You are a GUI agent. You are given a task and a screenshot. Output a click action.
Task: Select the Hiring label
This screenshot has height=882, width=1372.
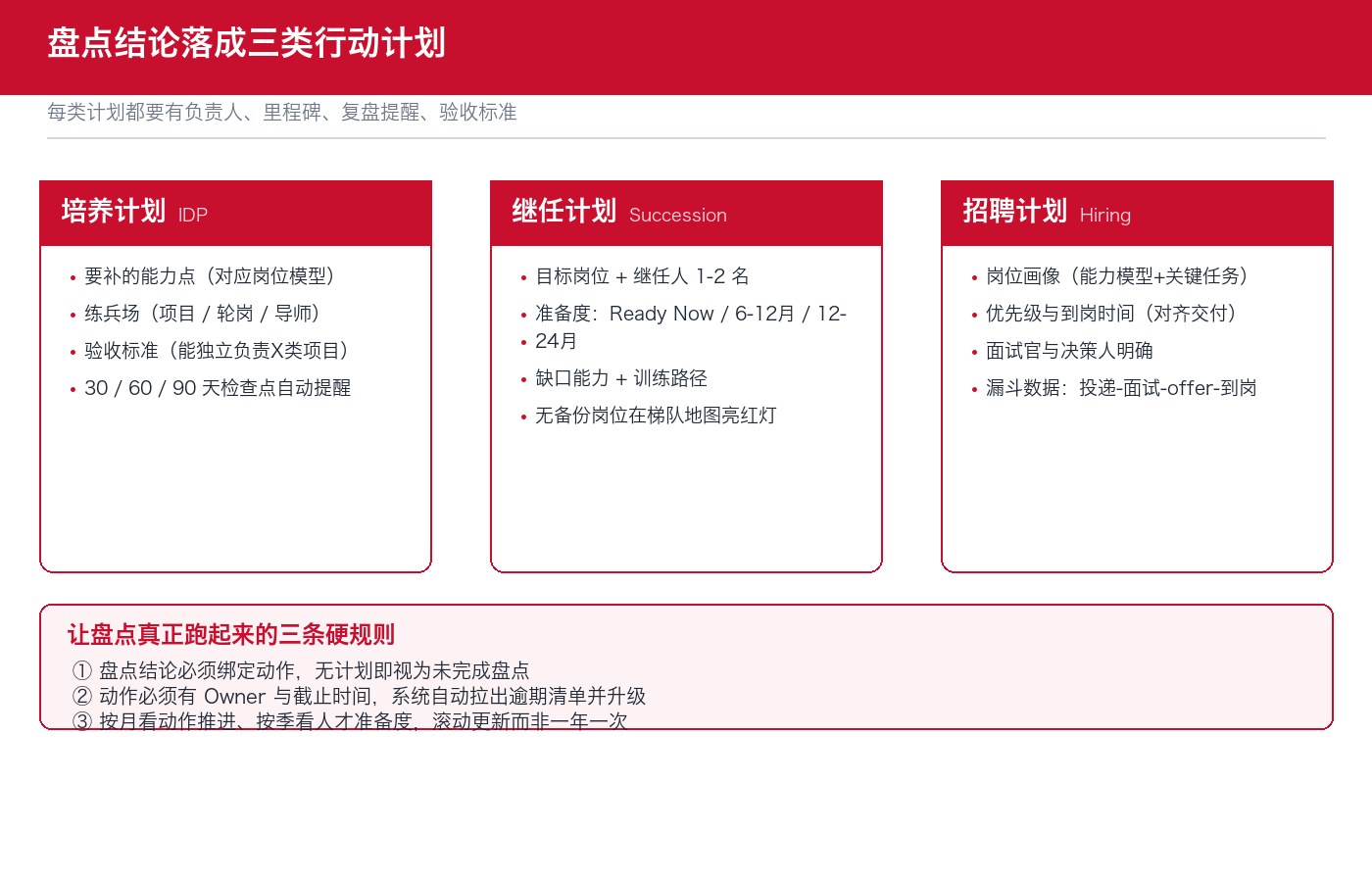pyautogui.click(x=1105, y=216)
